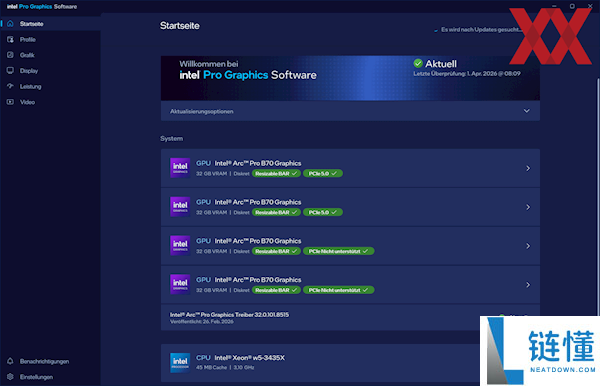
Task: Click PCIe Nicht unterstützt badge on third GPU
Action: point(339,251)
